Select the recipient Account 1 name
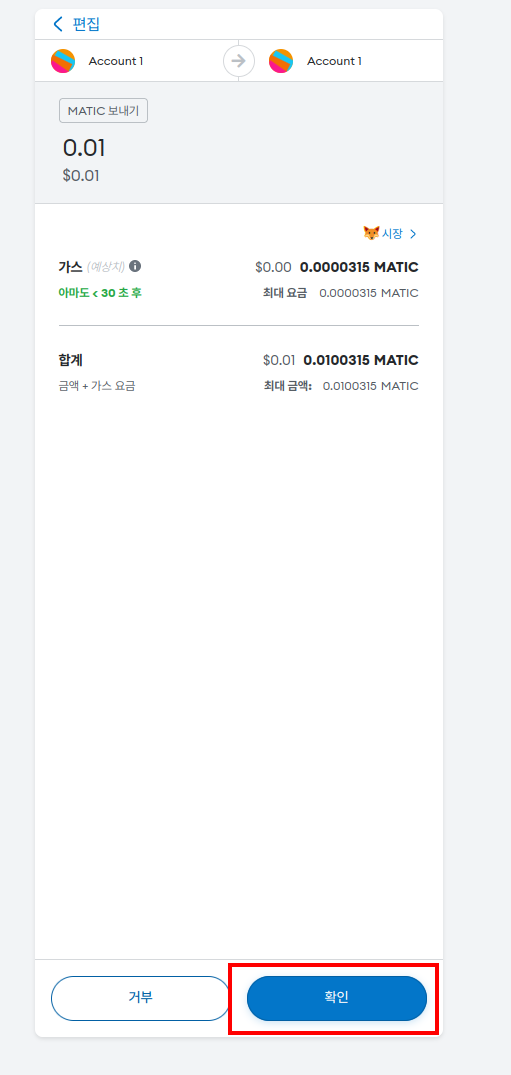The height and width of the screenshot is (1075, 511). (x=334, y=61)
